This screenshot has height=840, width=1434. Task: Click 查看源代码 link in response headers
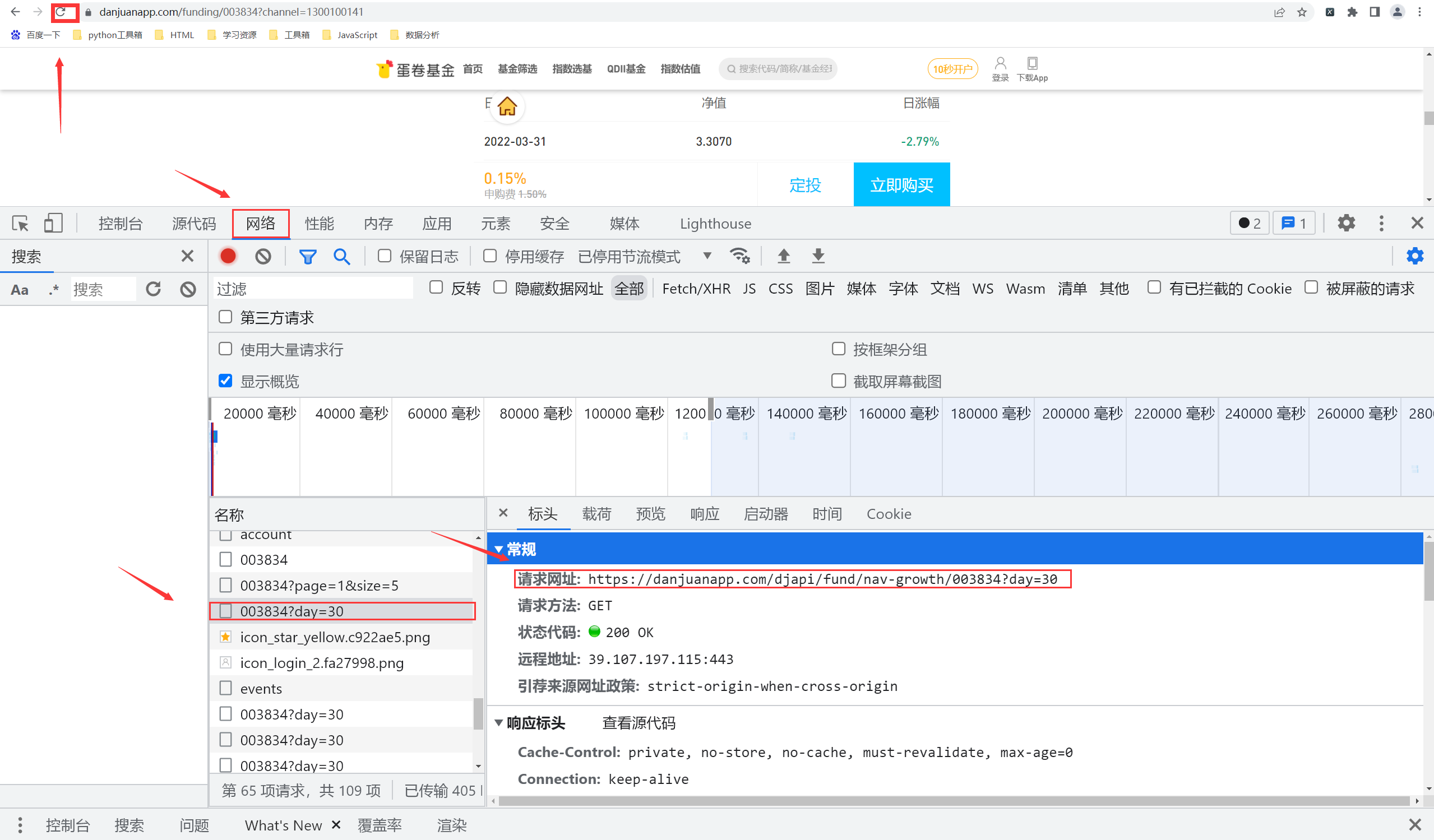coord(639,723)
